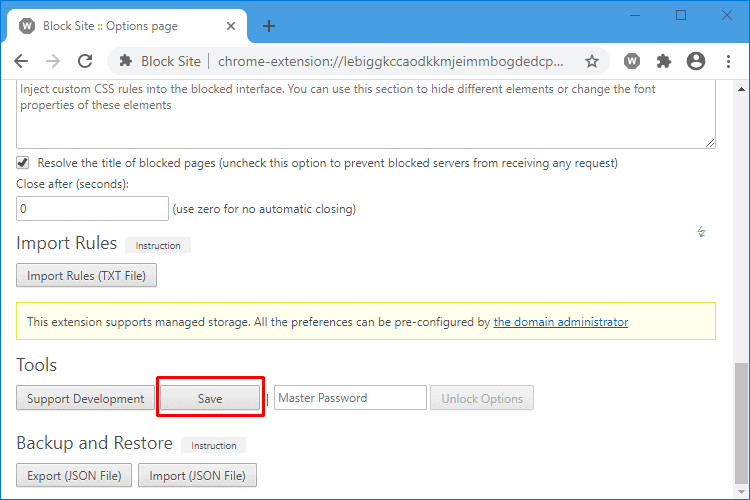The width and height of the screenshot is (750, 500).
Task: Click the Close after seconds input field
Action: (x=92, y=209)
